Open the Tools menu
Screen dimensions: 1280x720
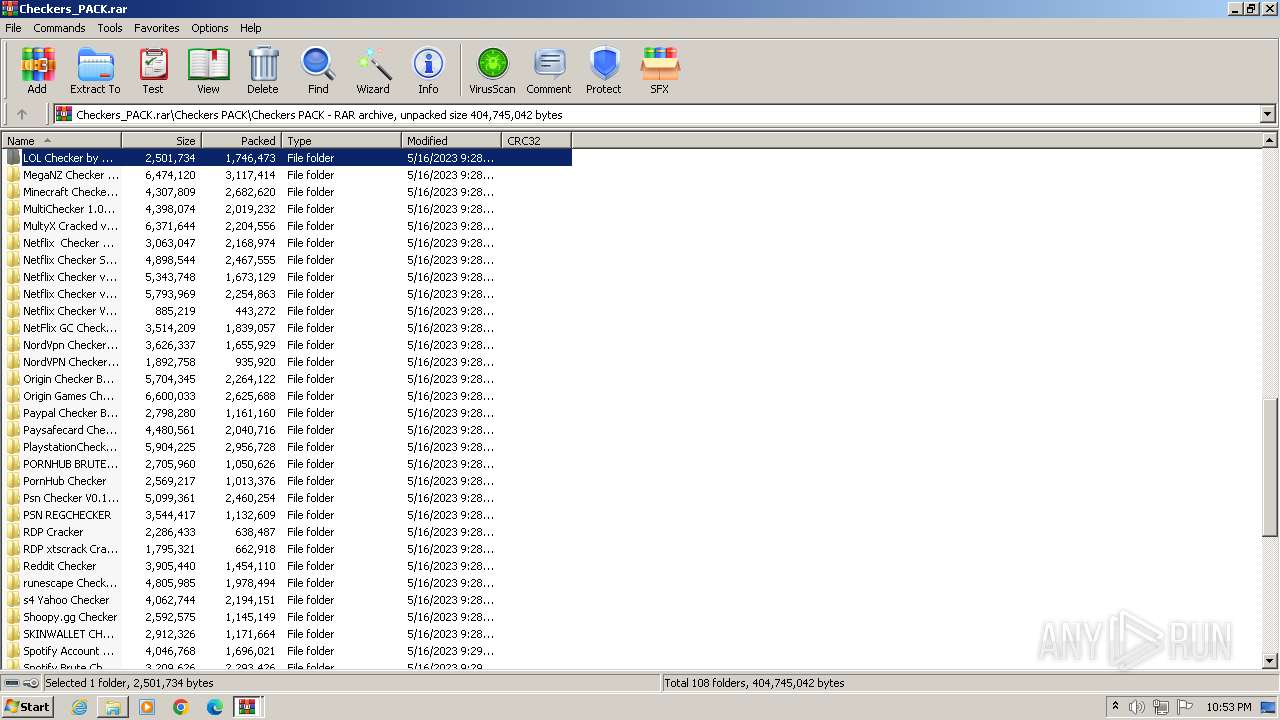110,28
